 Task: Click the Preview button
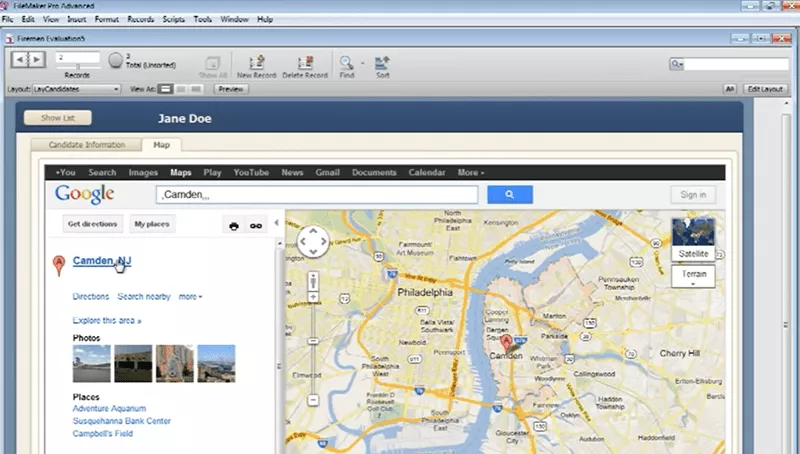tap(231, 89)
